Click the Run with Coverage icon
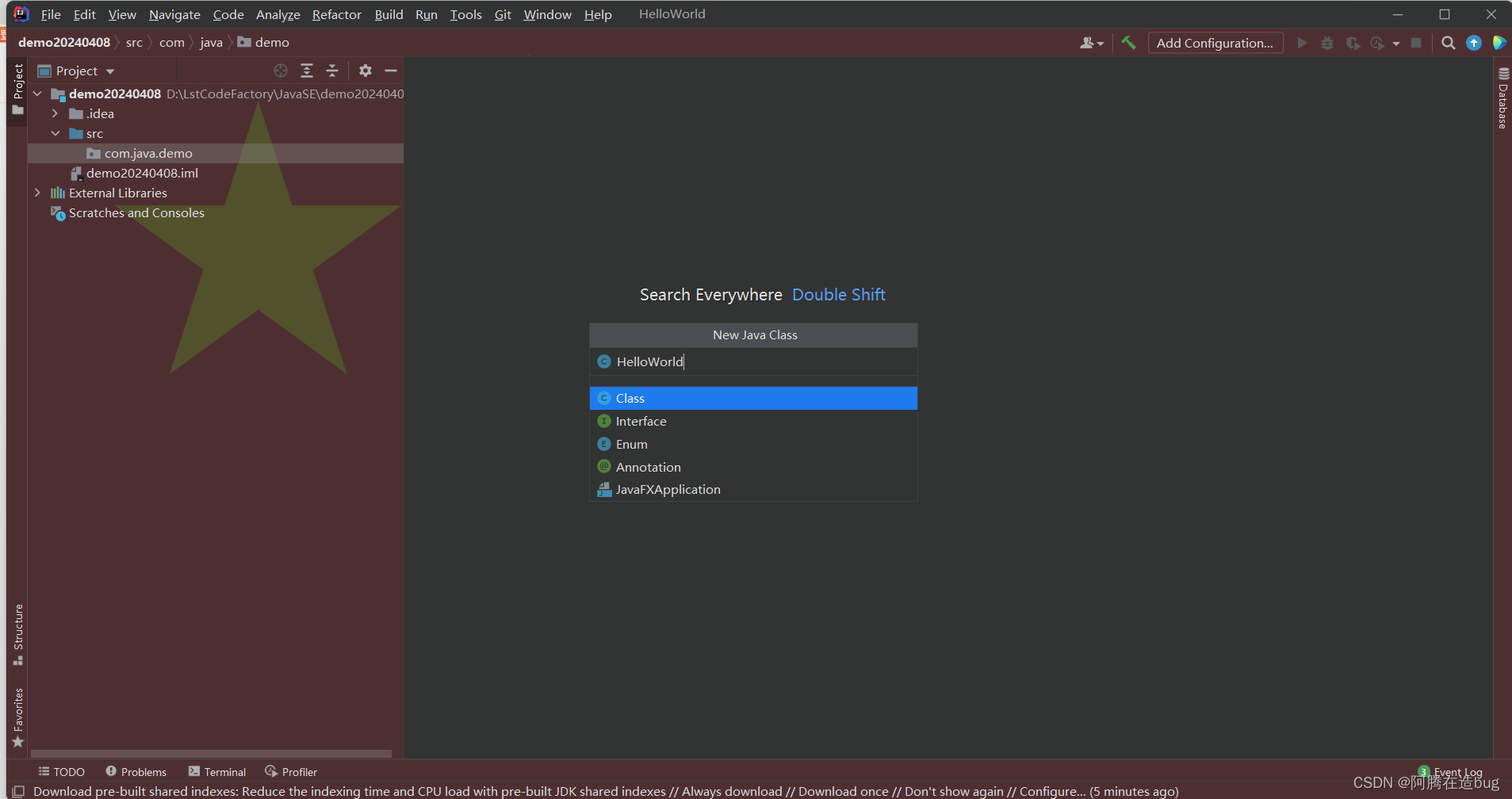 1353,43
